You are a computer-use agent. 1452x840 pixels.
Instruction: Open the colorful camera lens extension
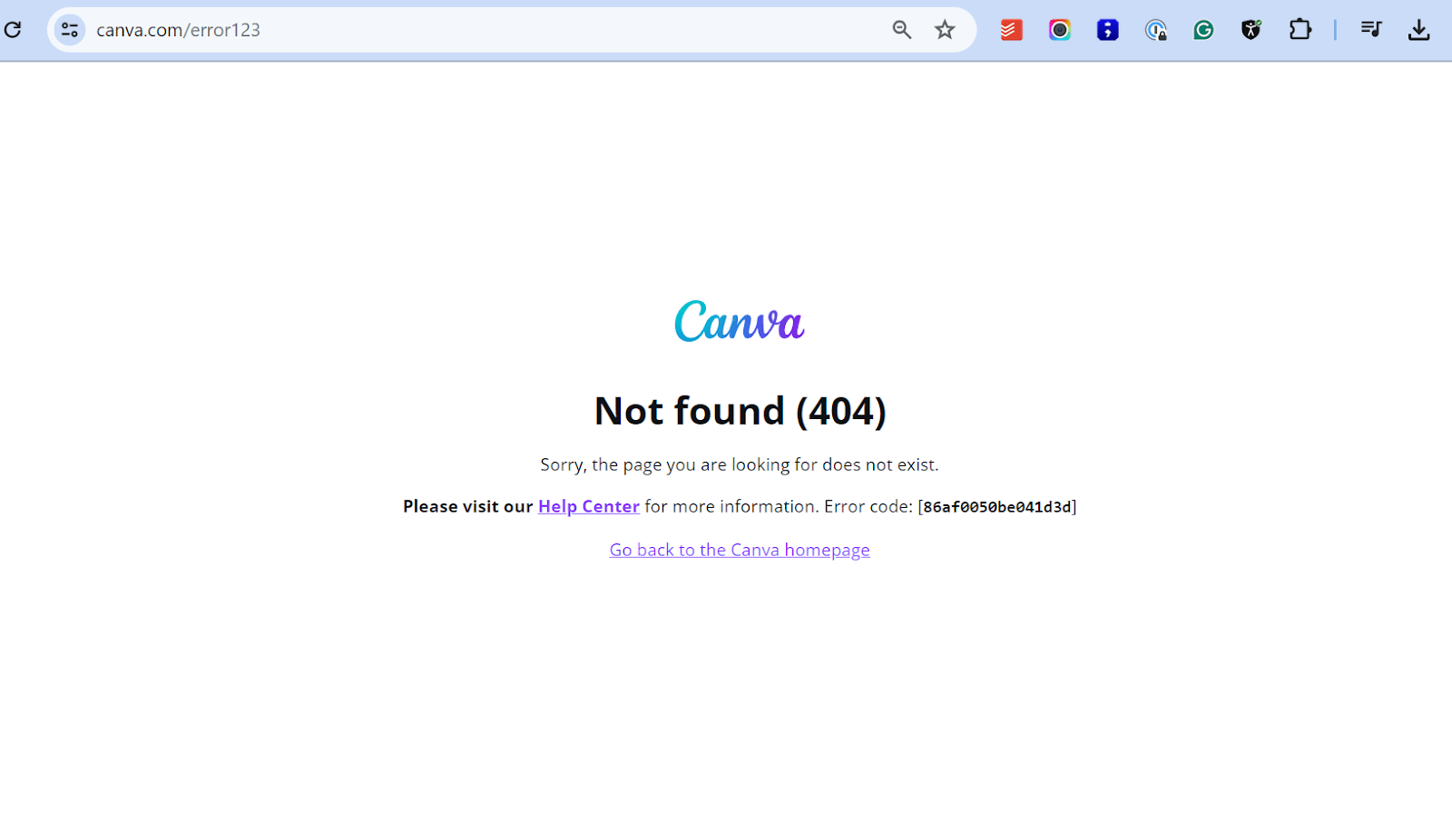click(1059, 30)
